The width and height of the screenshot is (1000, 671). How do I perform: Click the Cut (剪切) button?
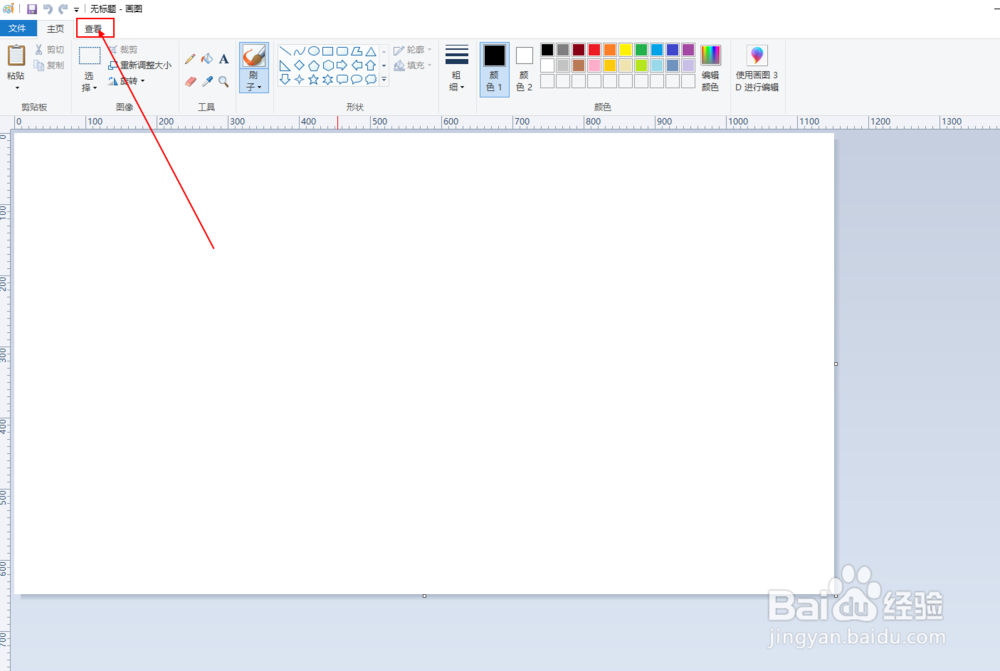click(x=50, y=49)
